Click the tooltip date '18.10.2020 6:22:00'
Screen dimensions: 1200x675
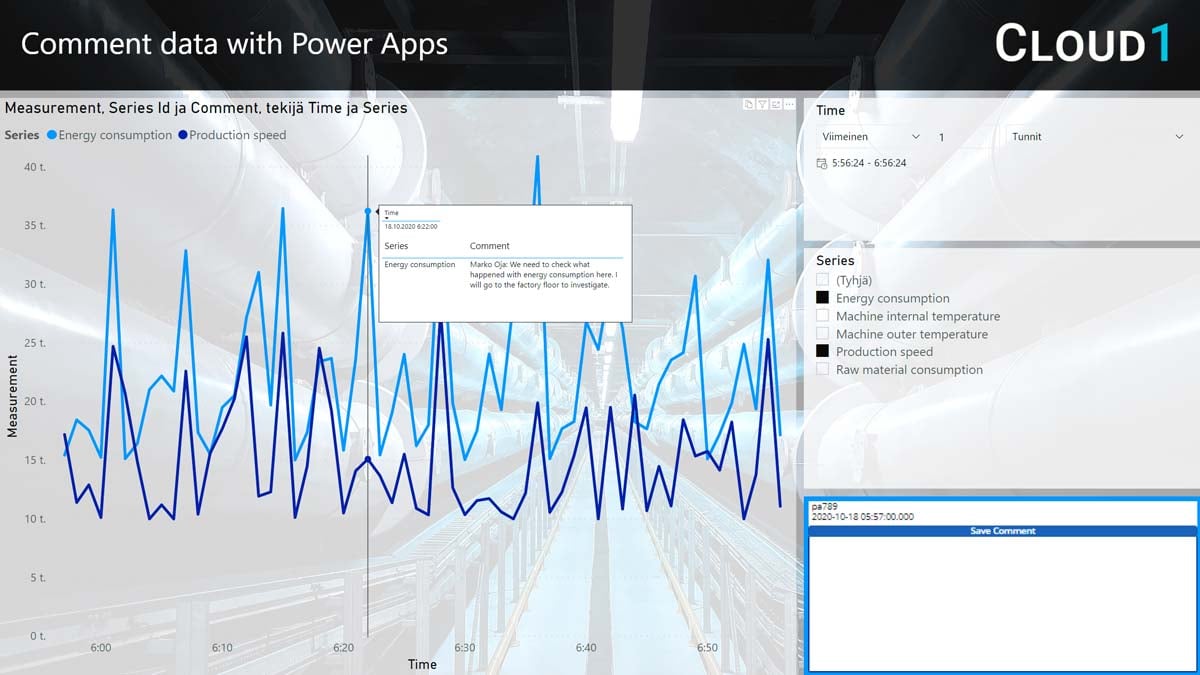point(411,227)
